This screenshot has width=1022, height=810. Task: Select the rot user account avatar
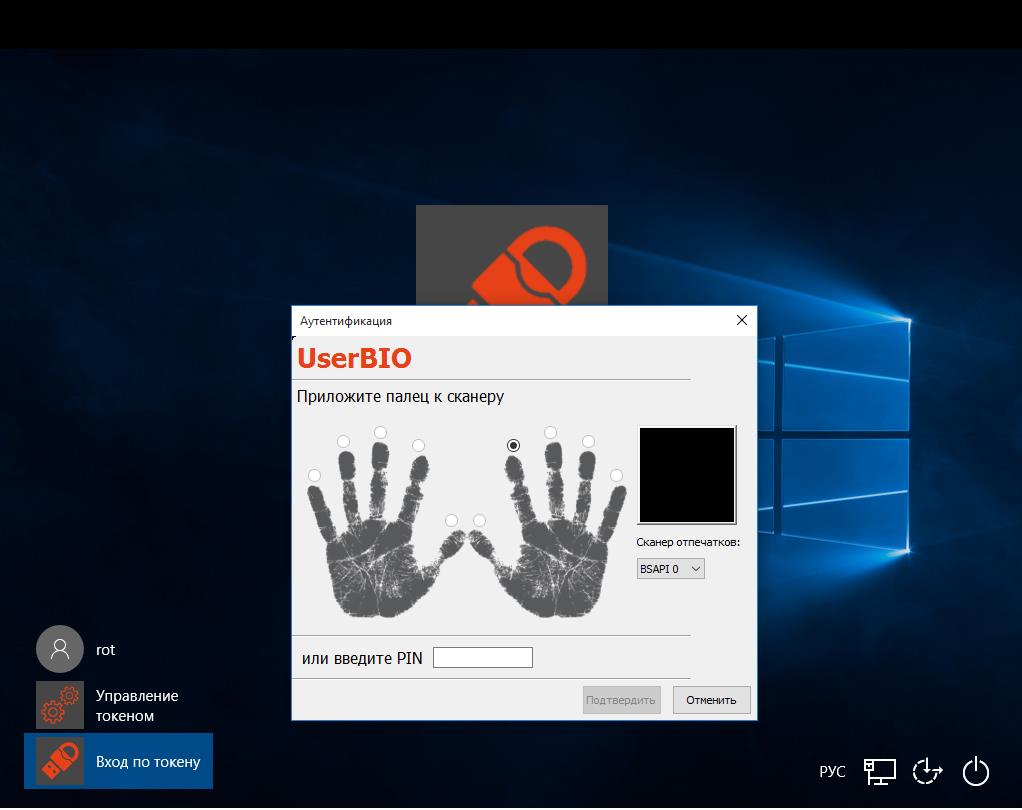pyautogui.click(x=60, y=649)
